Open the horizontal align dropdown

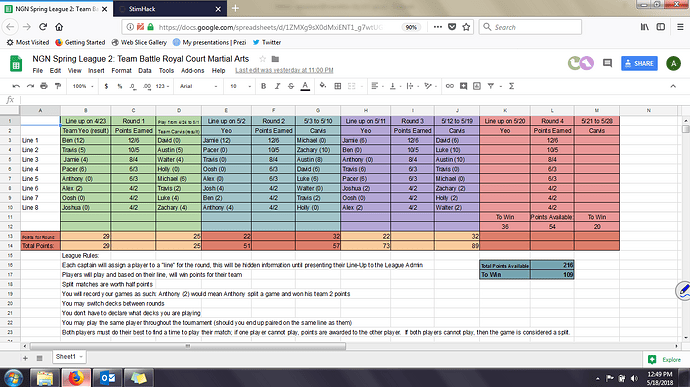377,86
